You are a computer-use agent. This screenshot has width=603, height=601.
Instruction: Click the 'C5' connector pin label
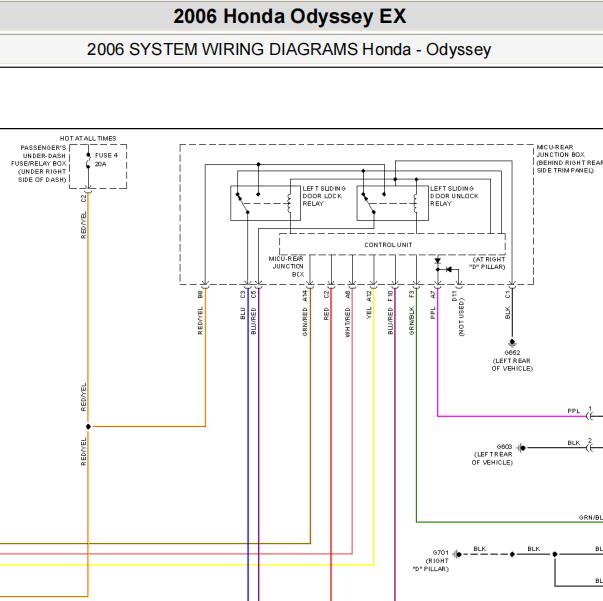(253, 295)
